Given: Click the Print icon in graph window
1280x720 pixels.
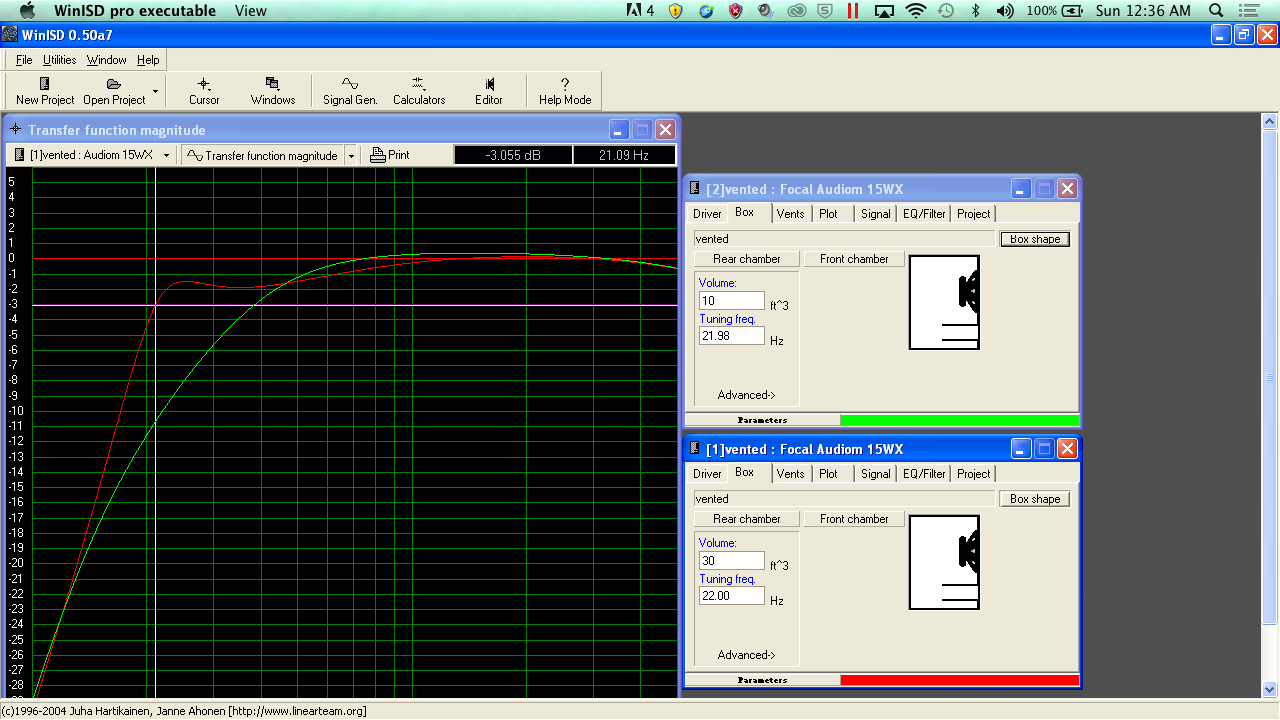Looking at the screenshot, I should [x=378, y=155].
